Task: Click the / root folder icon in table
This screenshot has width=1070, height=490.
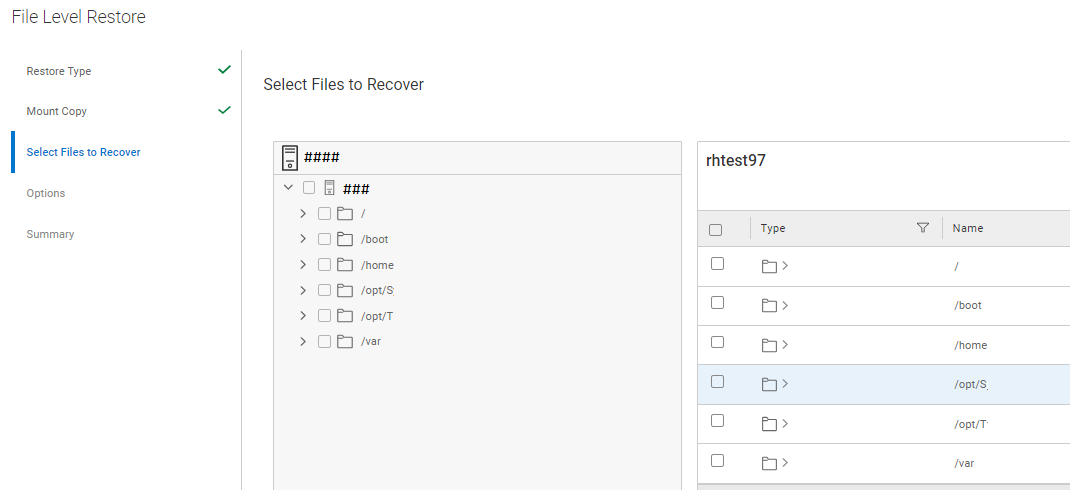Action: 769,266
